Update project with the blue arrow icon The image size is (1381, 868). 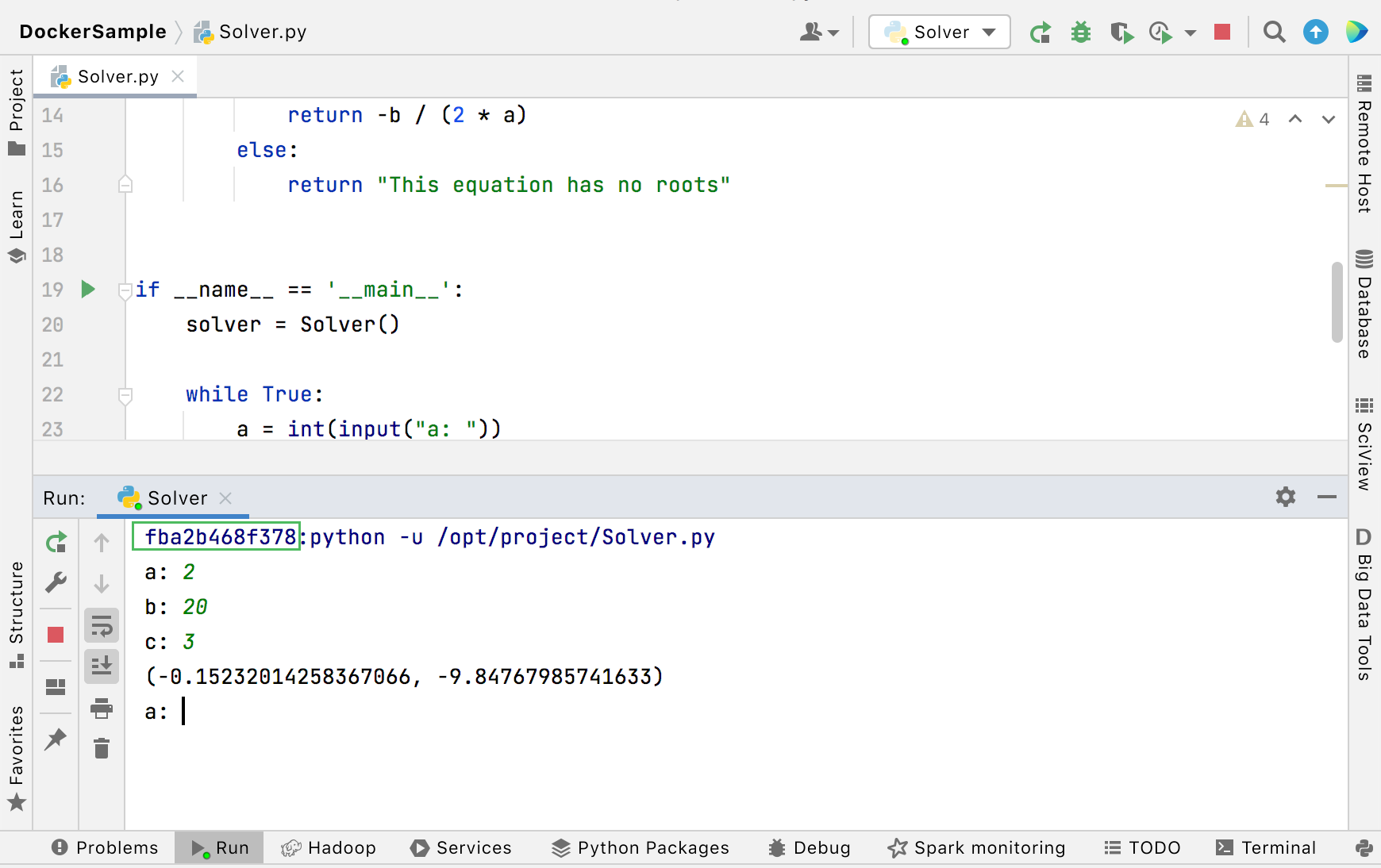coord(1315,32)
